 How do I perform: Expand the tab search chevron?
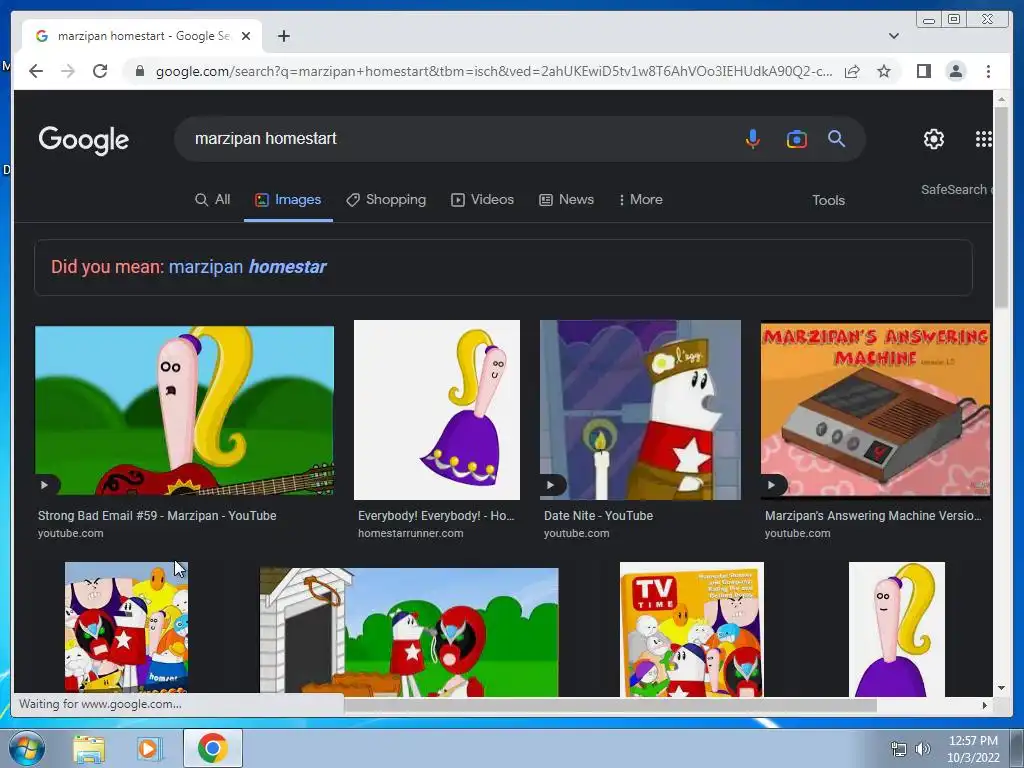click(893, 36)
